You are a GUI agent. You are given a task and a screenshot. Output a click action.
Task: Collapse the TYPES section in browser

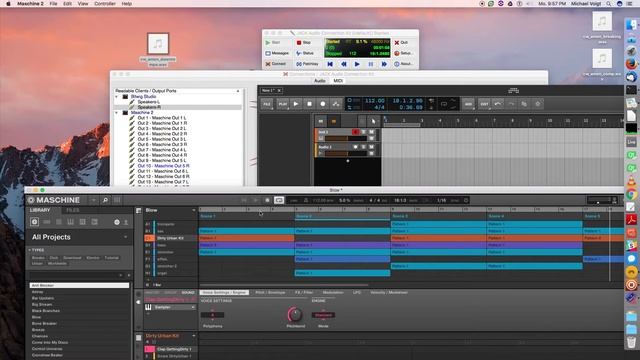(x=30, y=250)
